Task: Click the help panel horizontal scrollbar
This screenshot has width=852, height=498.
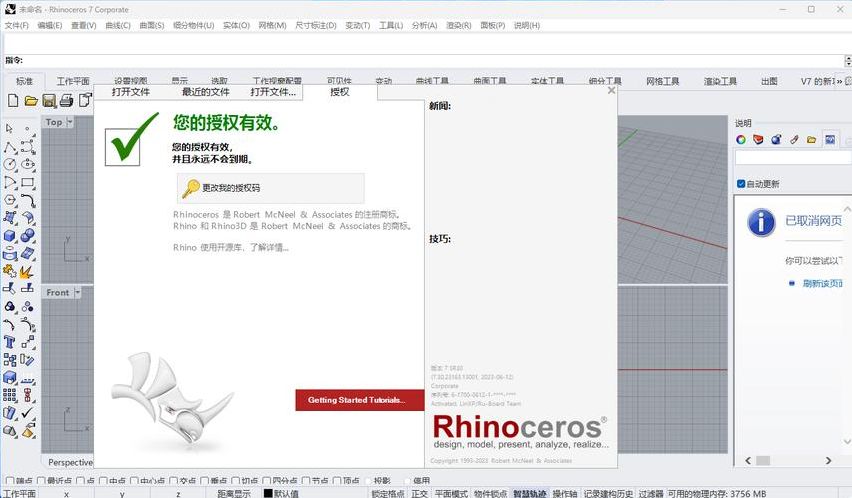Action: (x=788, y=461)
